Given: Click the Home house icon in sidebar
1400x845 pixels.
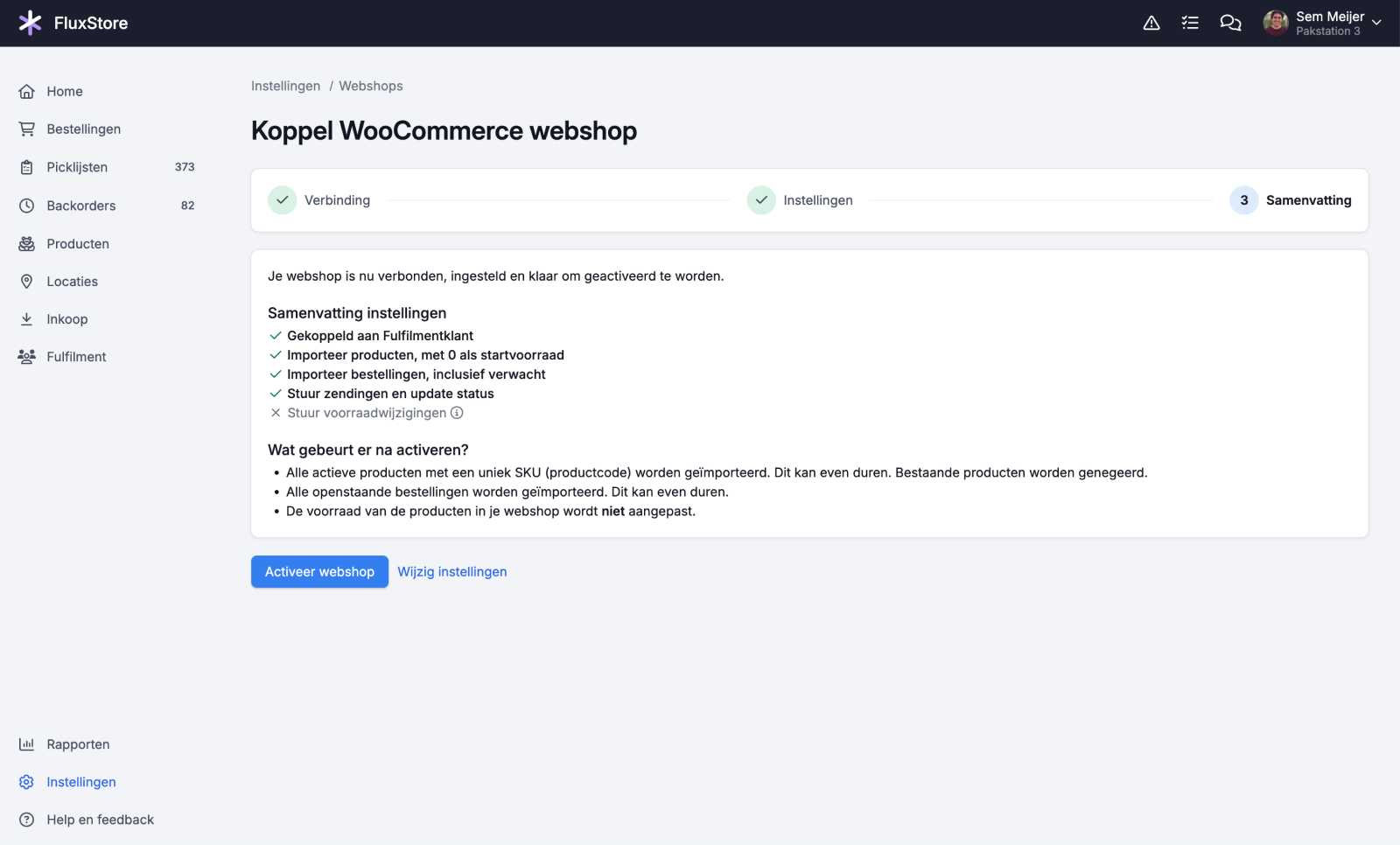Looking at the screenshot, I should point(27,91).
